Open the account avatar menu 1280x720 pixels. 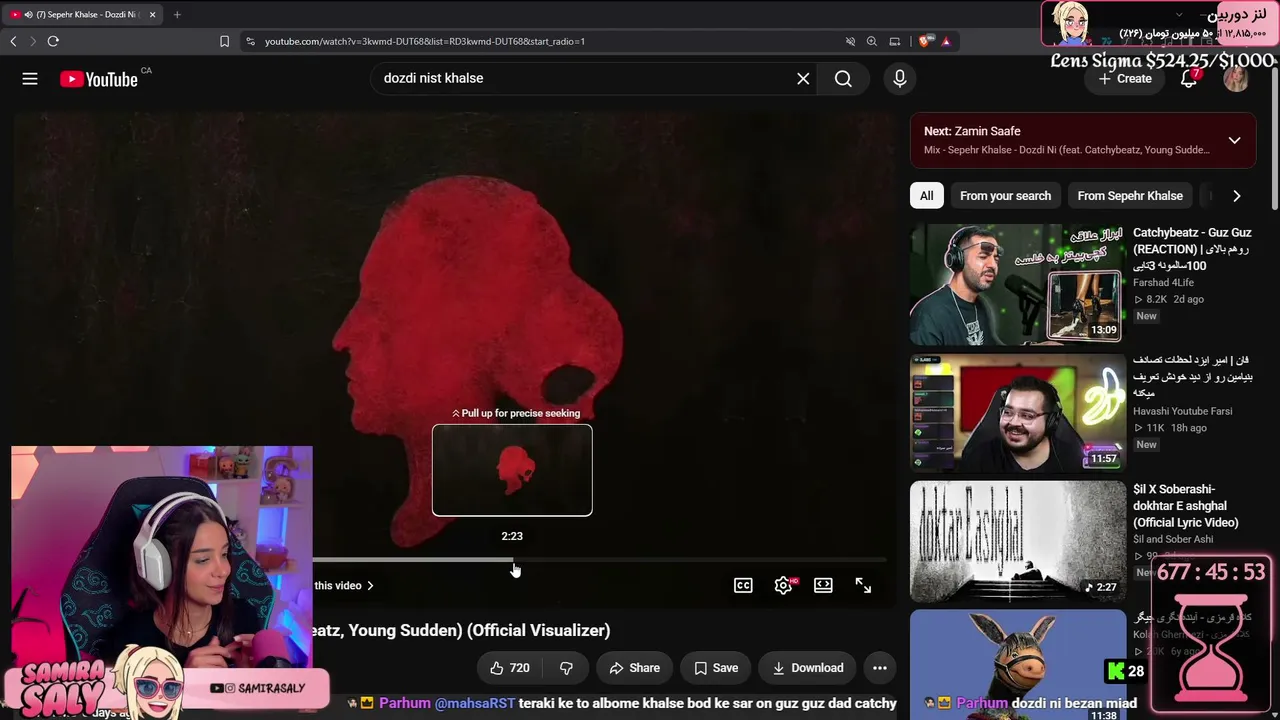[x=1236, y=79]
